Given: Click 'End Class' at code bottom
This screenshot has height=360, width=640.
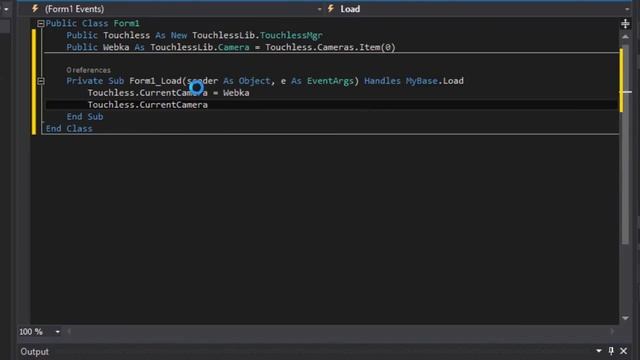Looking at the screenshot, I should pos(69,129).
